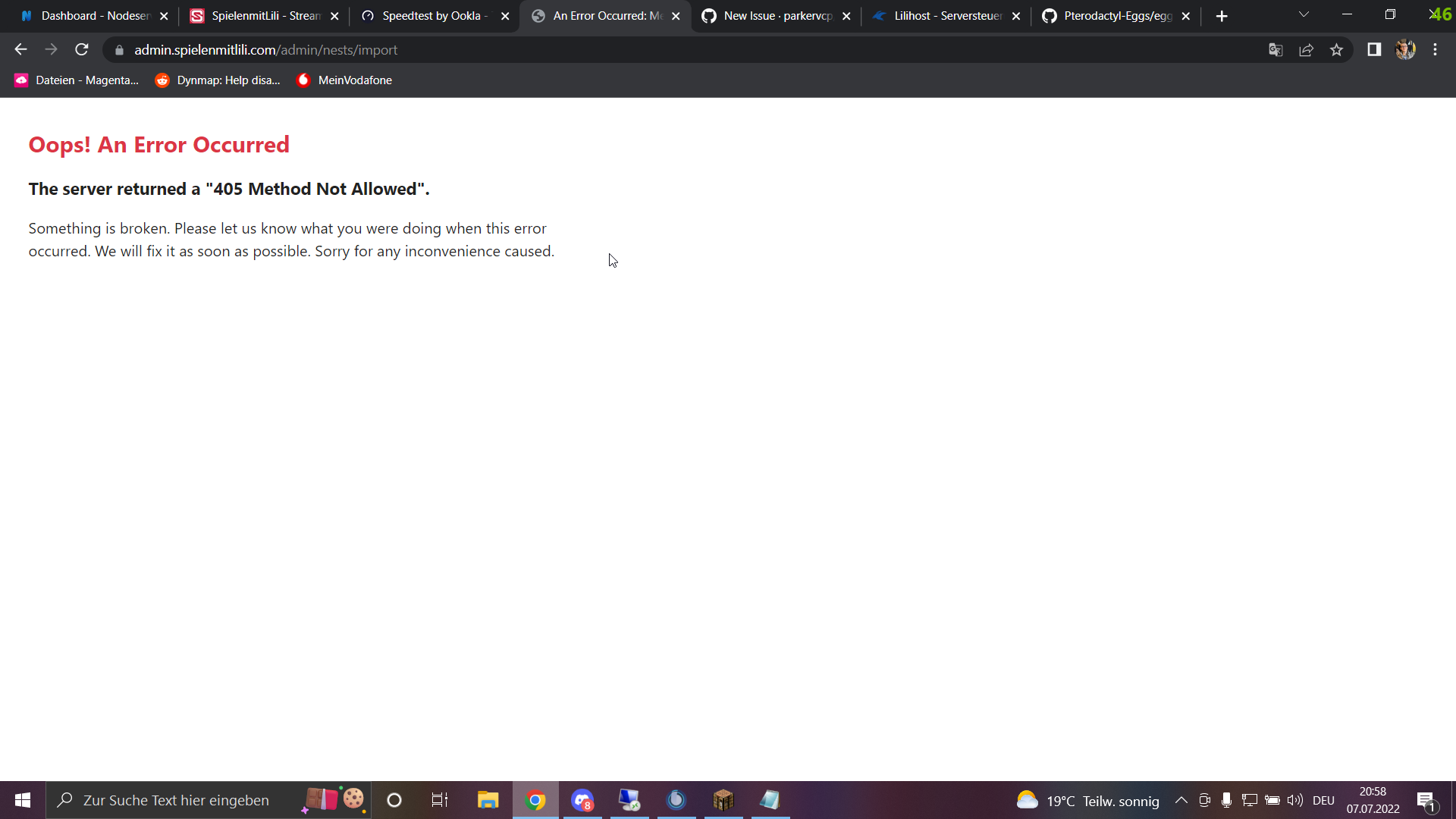
Task: Expand hidden icons in the system tray
Action: click(x=1181, y=800)
